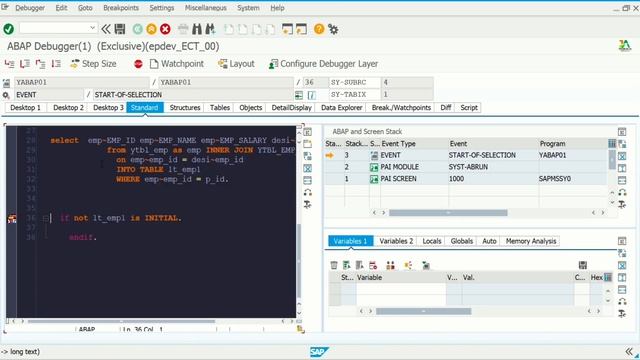Click the Single Step icon

[9, 64]
